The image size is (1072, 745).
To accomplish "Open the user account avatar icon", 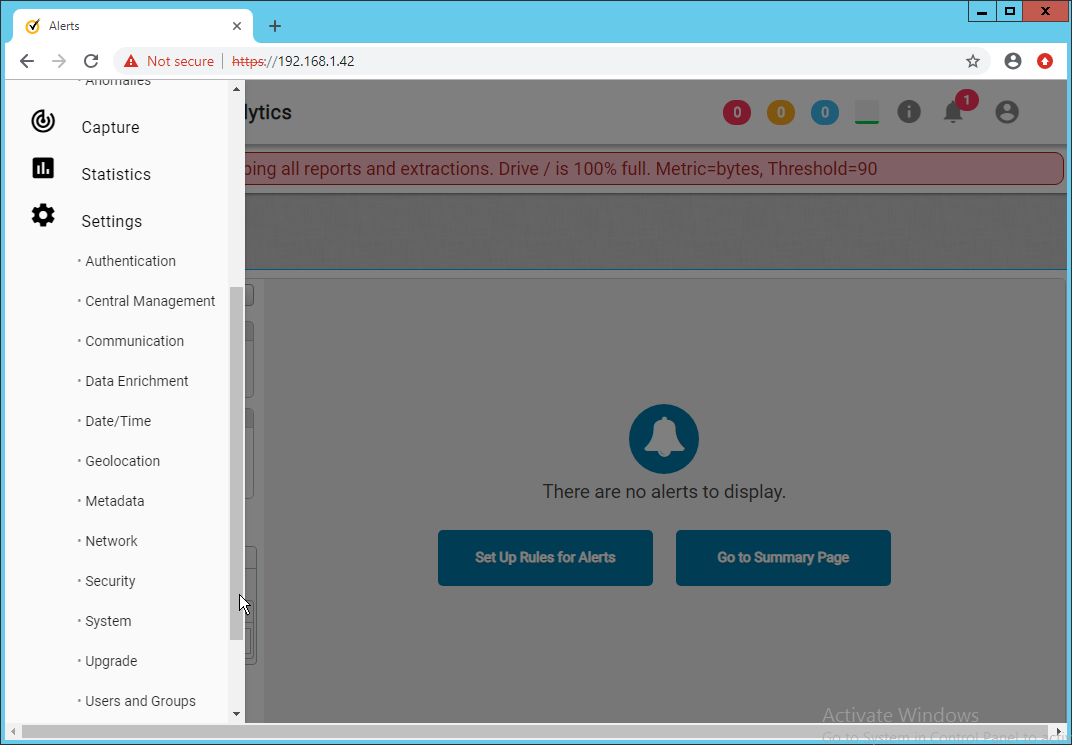I will point(1007,112).
